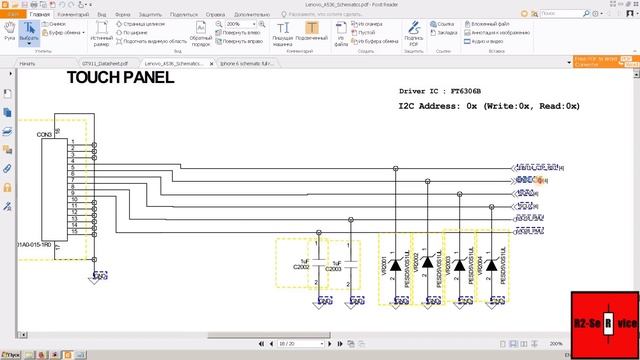
Task: Rotate view left (Повернуть влево)
Action: (238, 33)
